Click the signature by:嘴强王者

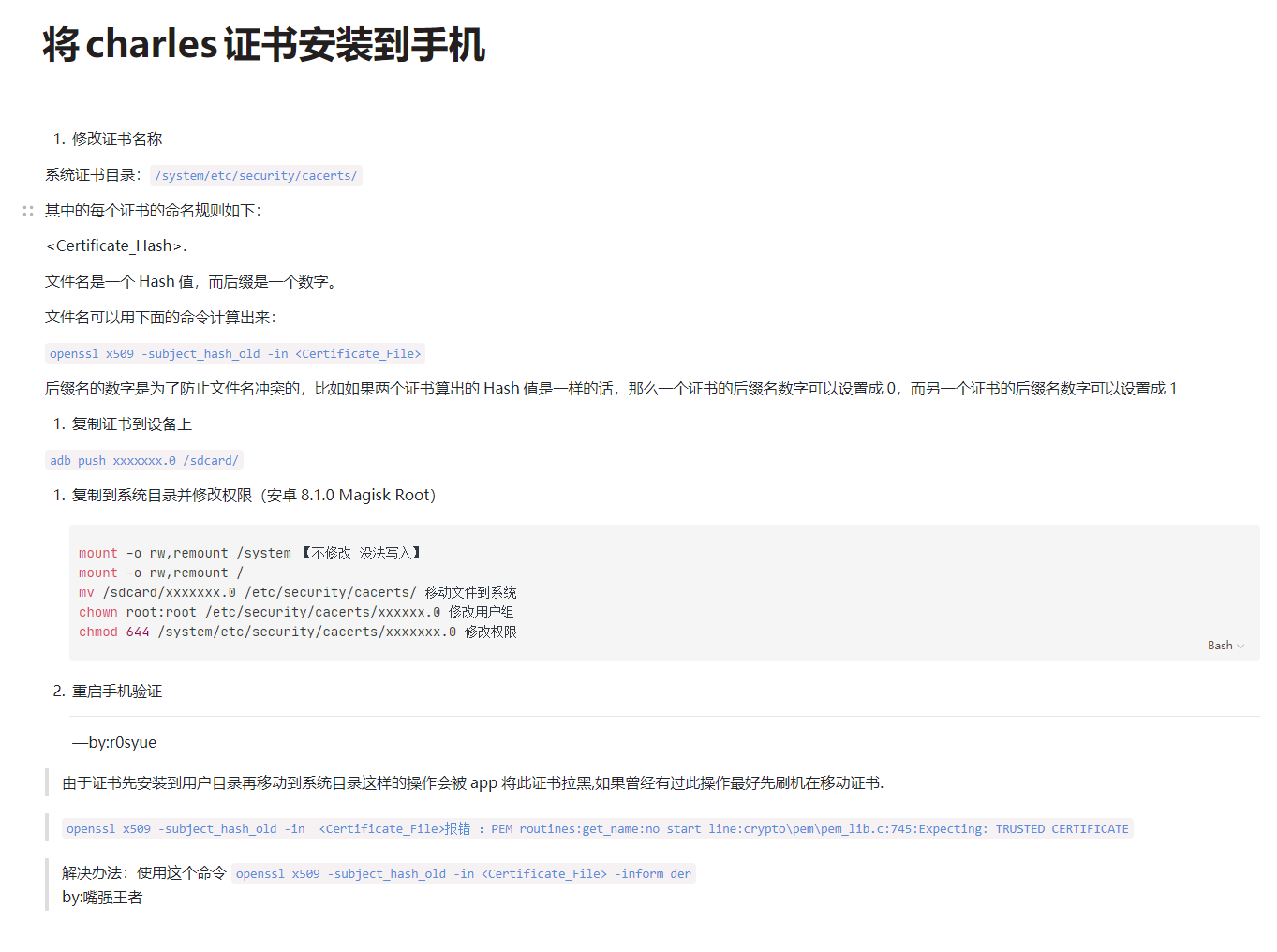(x=102, y=898)
